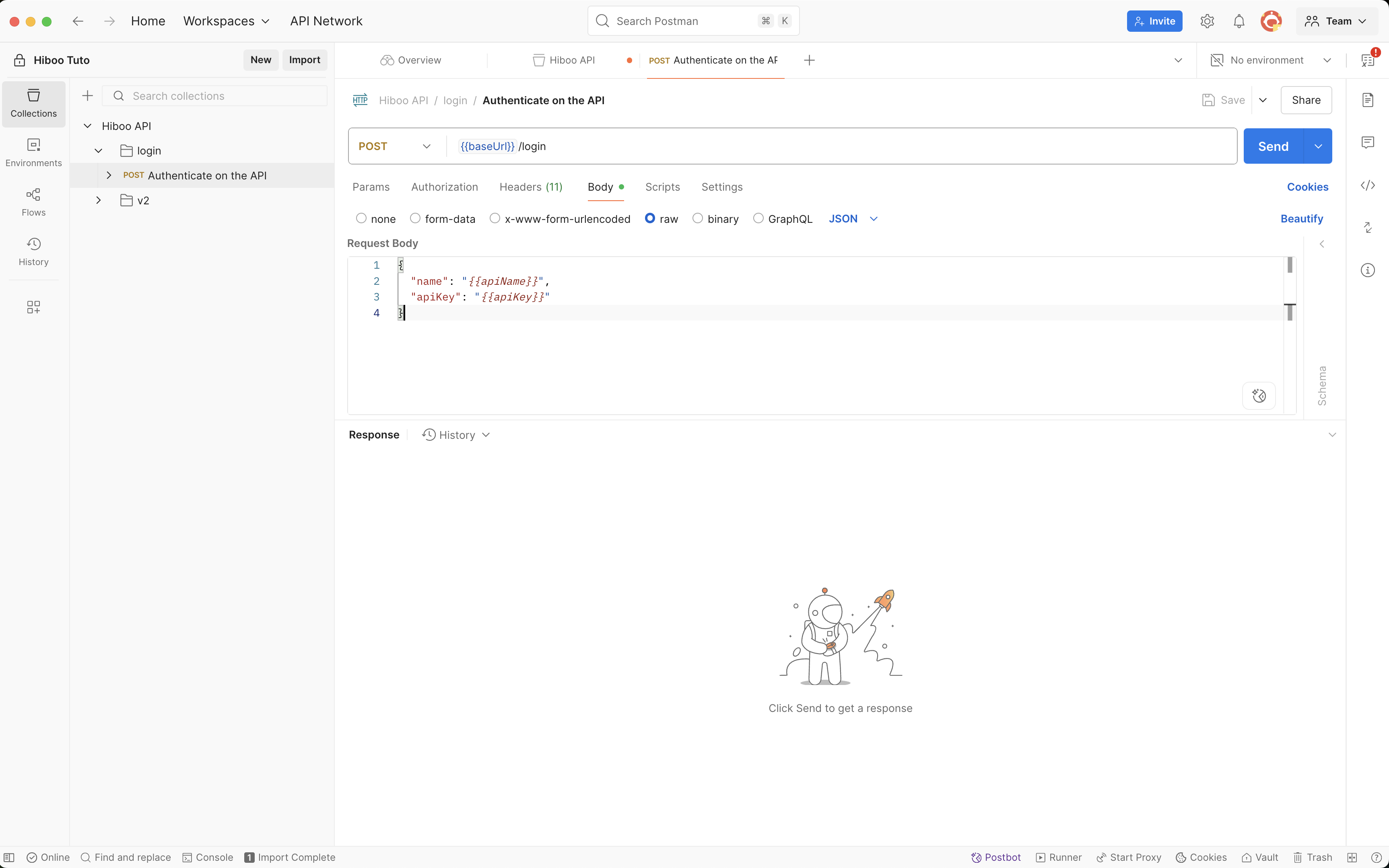Click the Send button

(x=1273, y=146)
